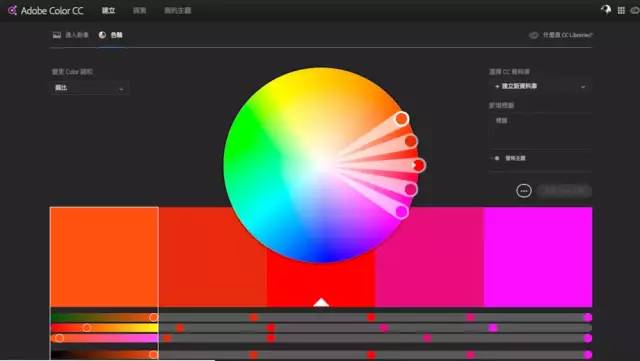Click the white base color triangle marker
Viewport: 640px width, 361px height.
(x=321, y=302)
